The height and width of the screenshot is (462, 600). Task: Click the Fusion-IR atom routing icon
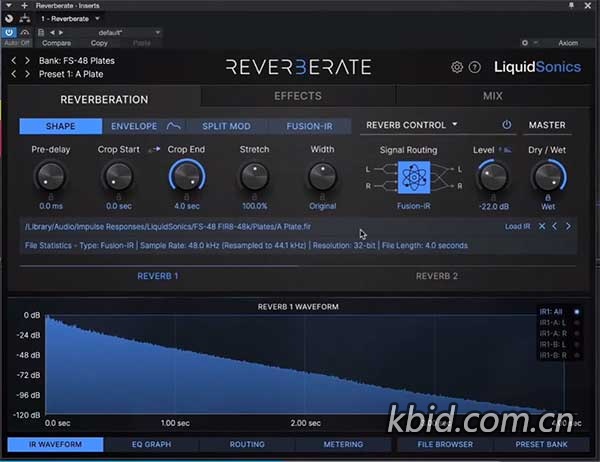(x=414, y=177)
